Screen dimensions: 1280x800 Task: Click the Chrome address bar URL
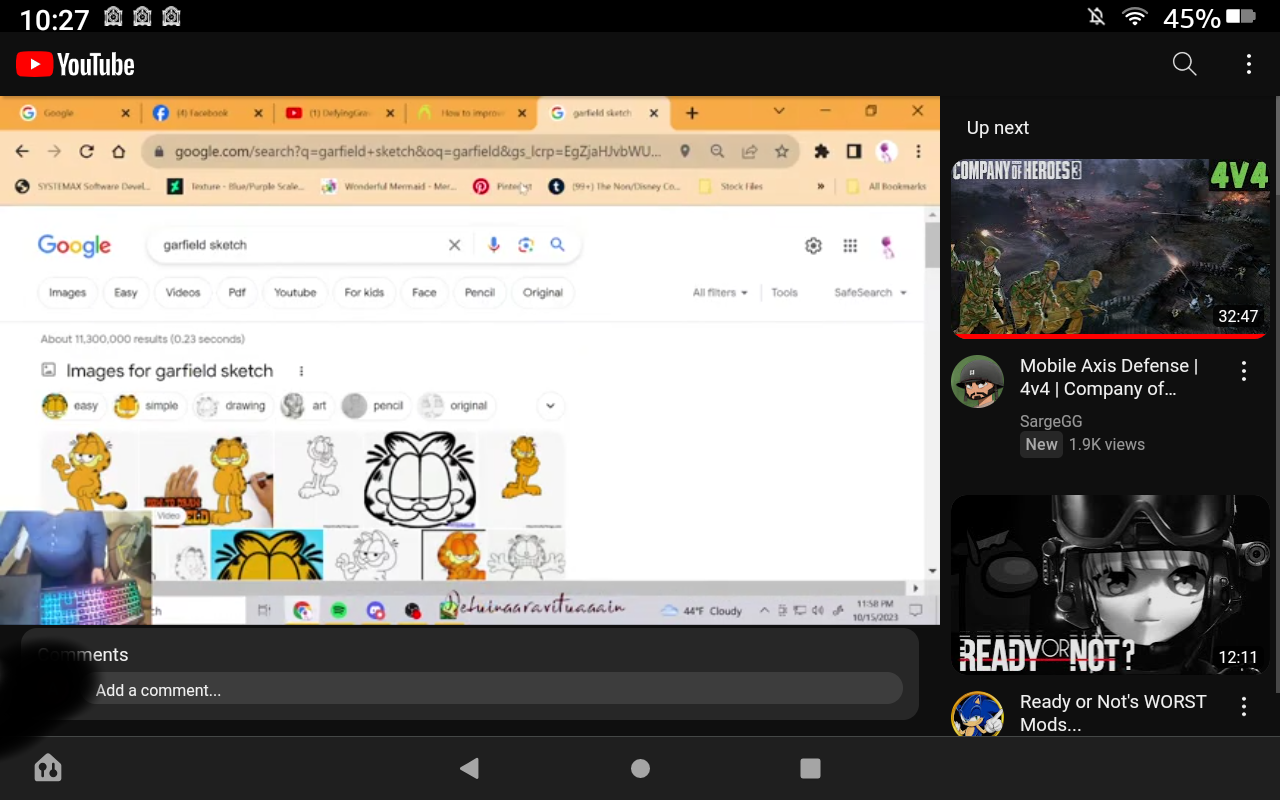coord(418,152)
